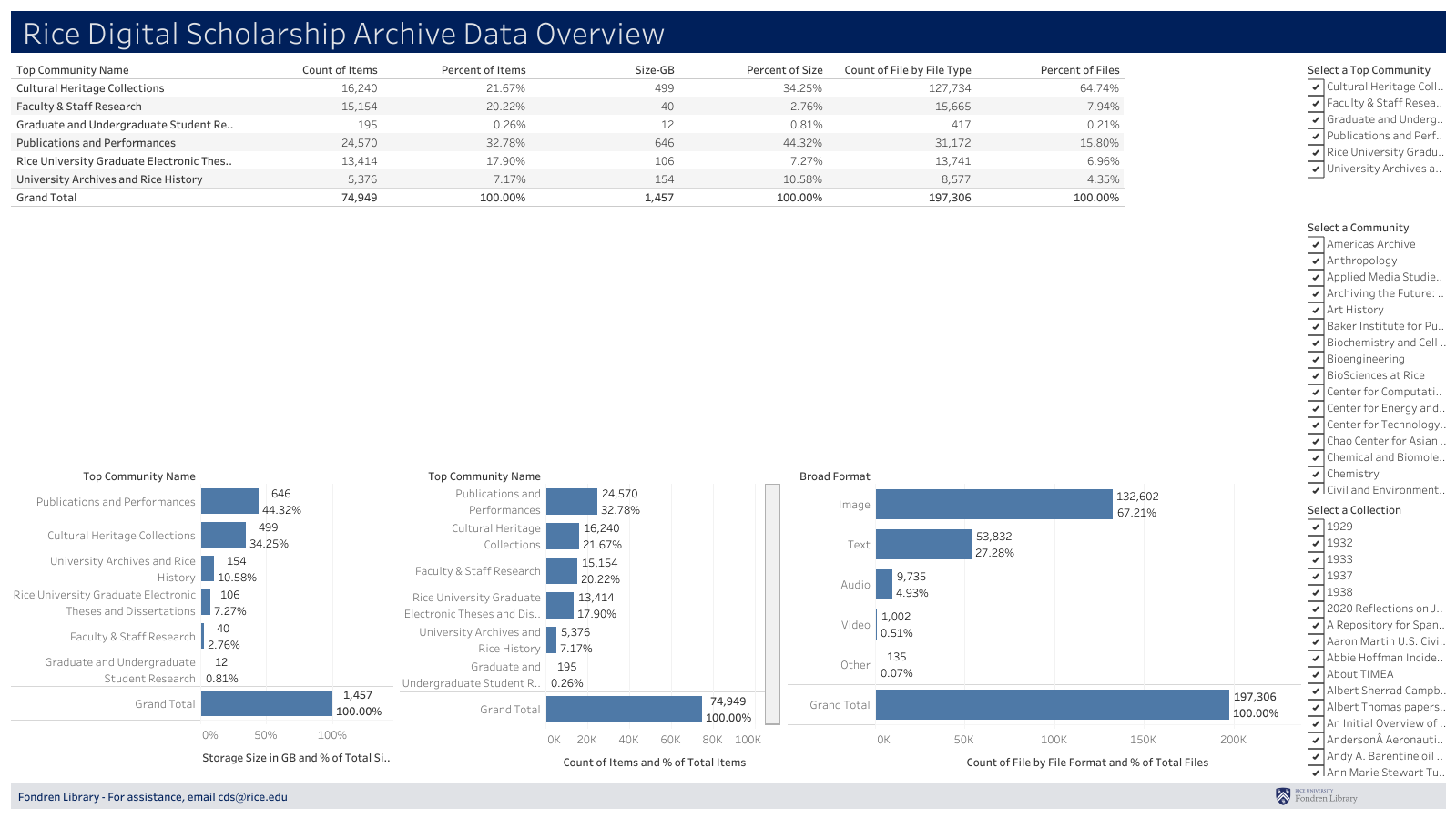Click Count of File by File Format axis title

point(1087,763)
